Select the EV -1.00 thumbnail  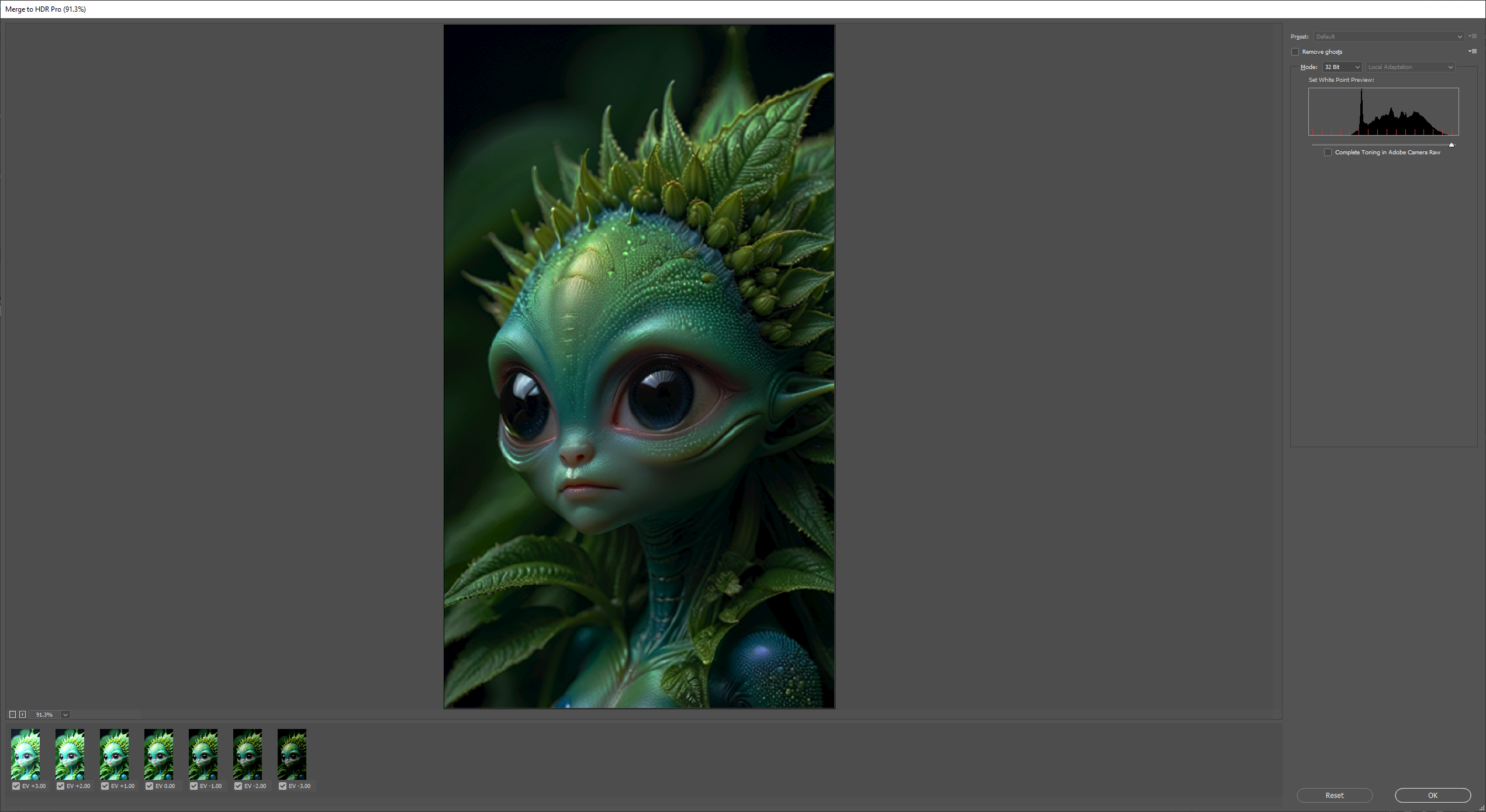coord(203,754)
